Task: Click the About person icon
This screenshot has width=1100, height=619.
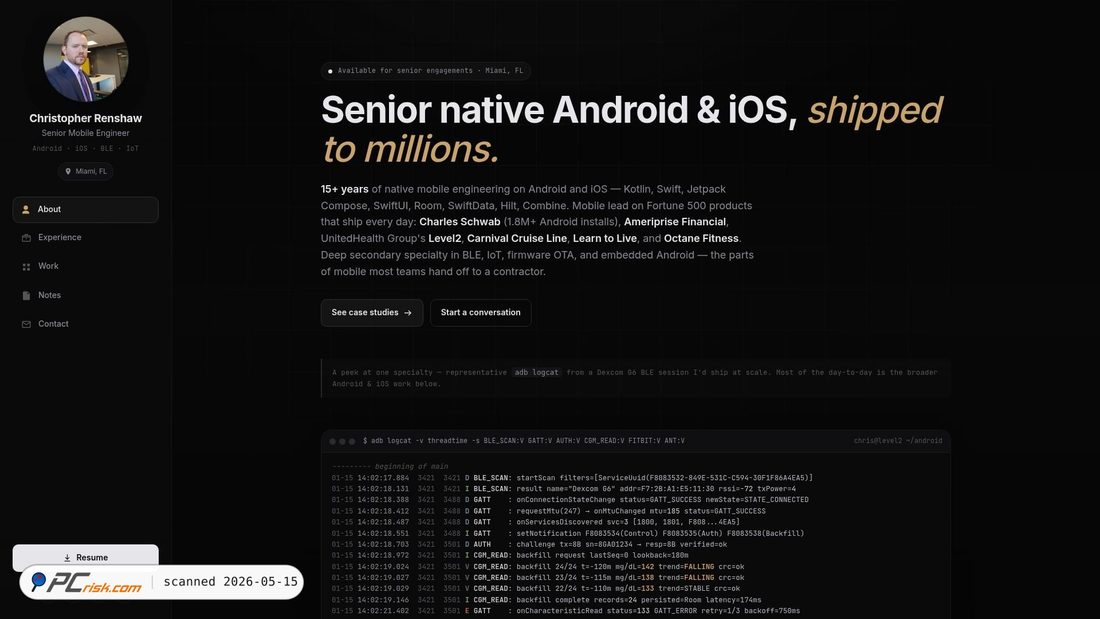Action: tap(26, 209)
